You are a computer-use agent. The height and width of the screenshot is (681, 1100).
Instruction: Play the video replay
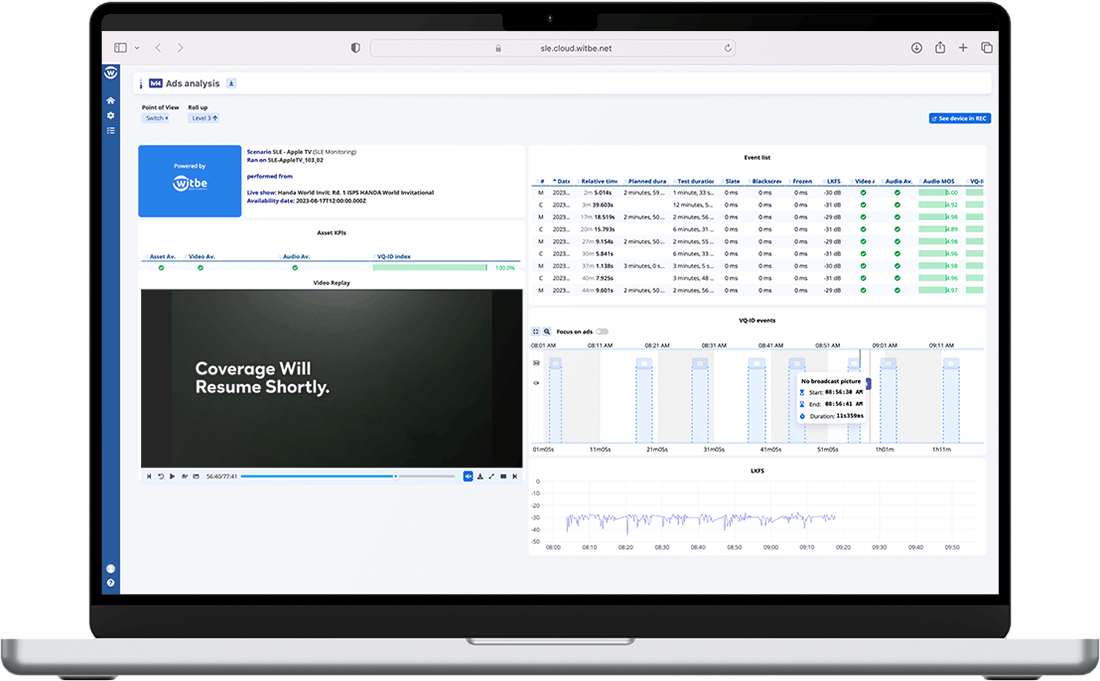172,476
